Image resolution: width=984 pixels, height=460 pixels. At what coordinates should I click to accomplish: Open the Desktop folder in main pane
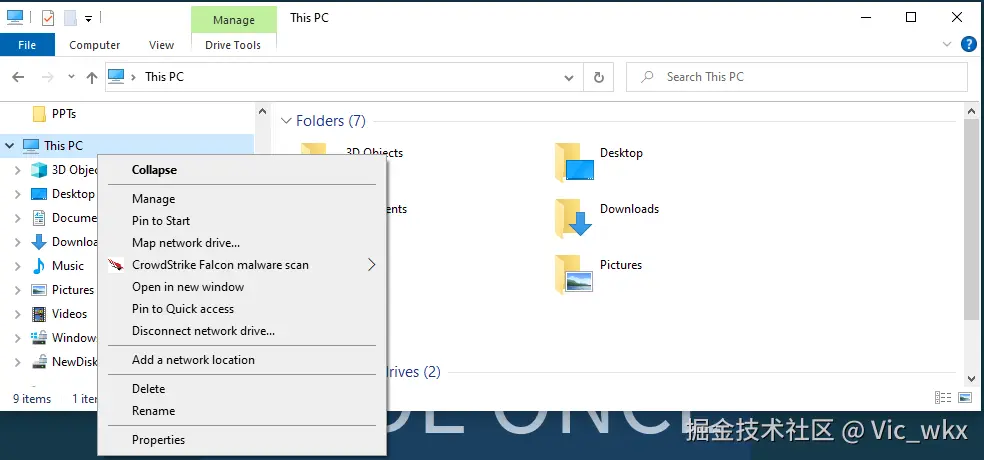(x=574, y=161)
